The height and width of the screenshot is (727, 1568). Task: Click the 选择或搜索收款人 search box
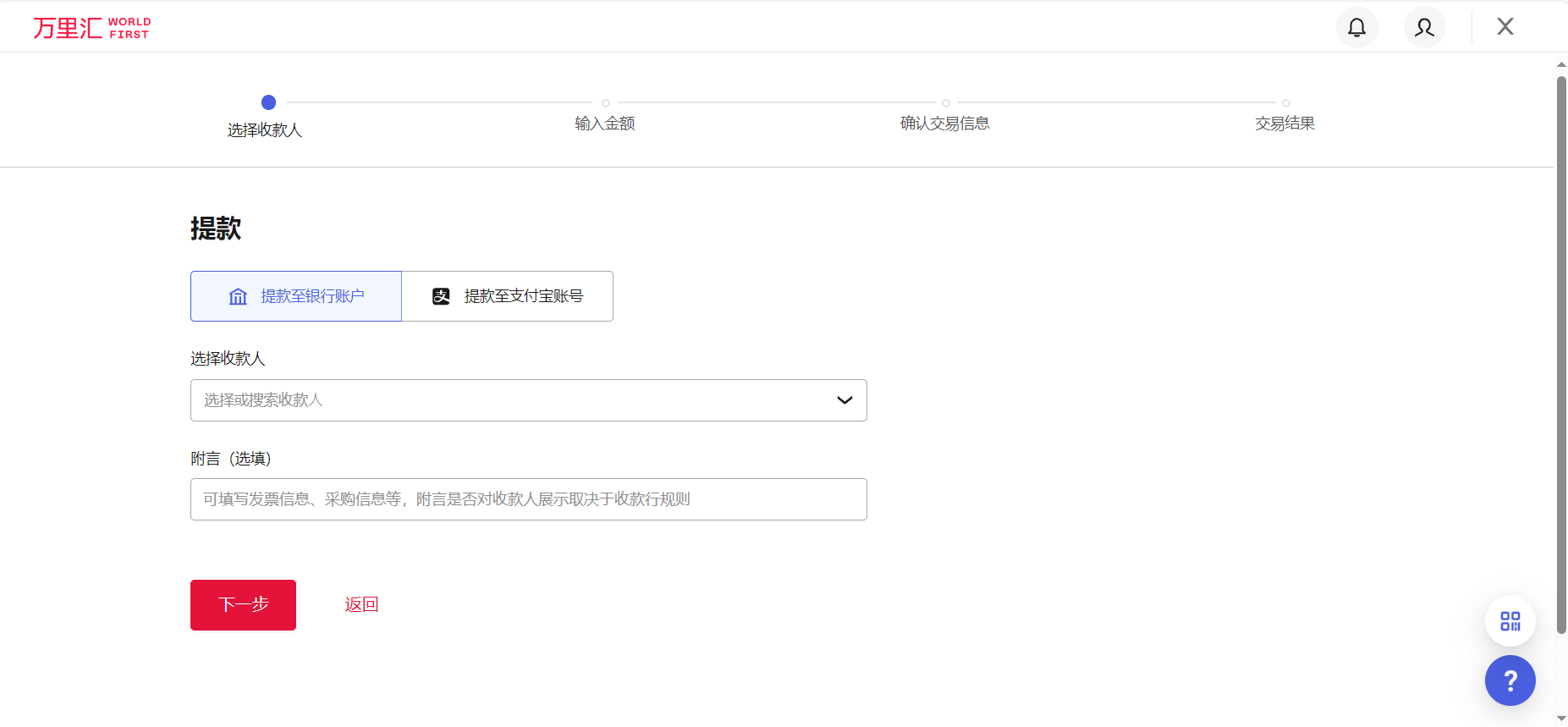pos(508,400)
